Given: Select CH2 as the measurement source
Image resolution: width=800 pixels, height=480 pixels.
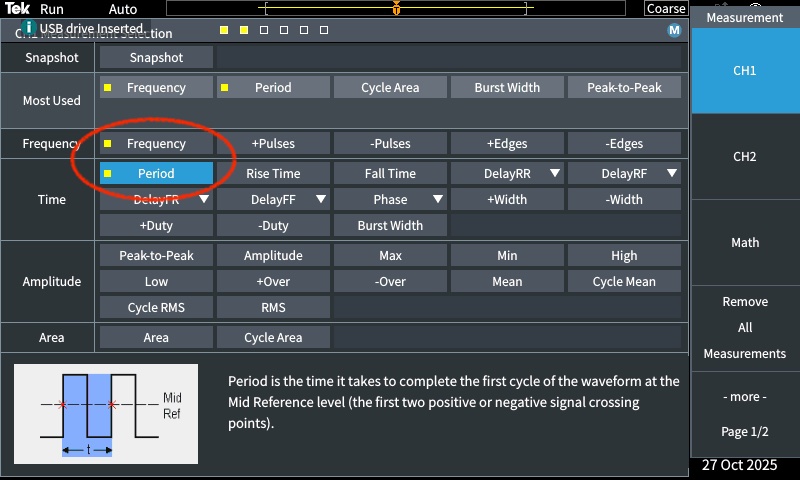Looking at the screenshot, I should [x=744, y=157].
